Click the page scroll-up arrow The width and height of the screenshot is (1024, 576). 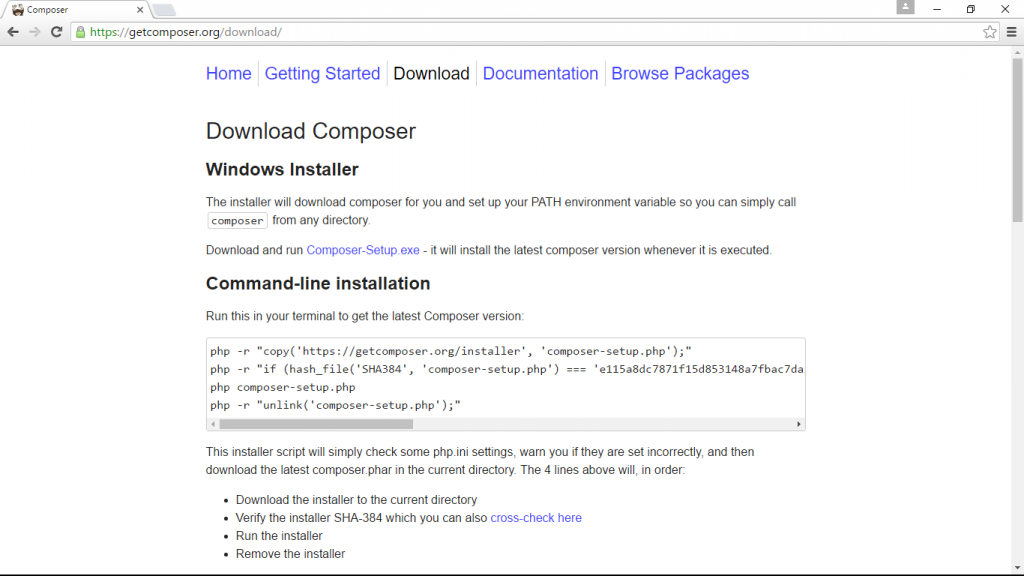[x=1017, y=52]
